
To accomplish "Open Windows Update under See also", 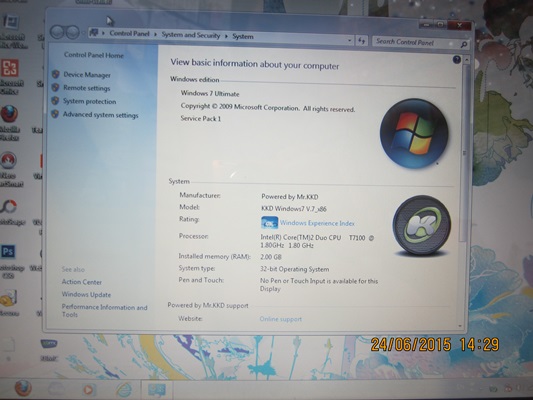I will tap(86, 295).
